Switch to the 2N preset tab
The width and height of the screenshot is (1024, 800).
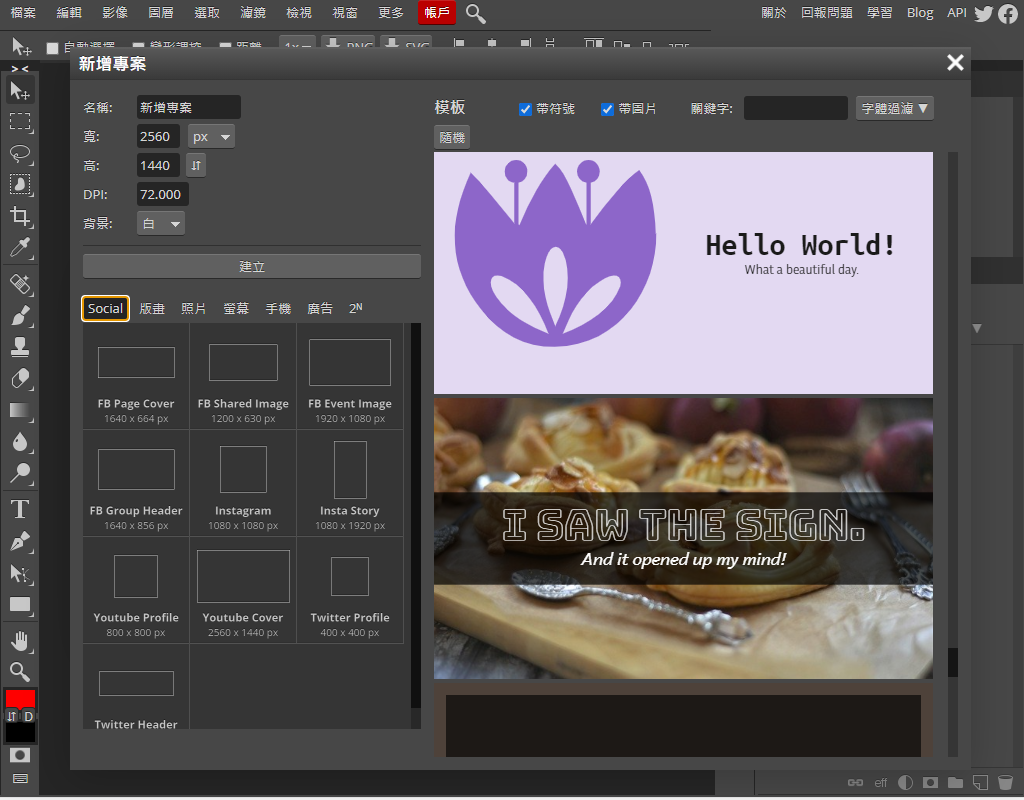[x=355, y=308]
